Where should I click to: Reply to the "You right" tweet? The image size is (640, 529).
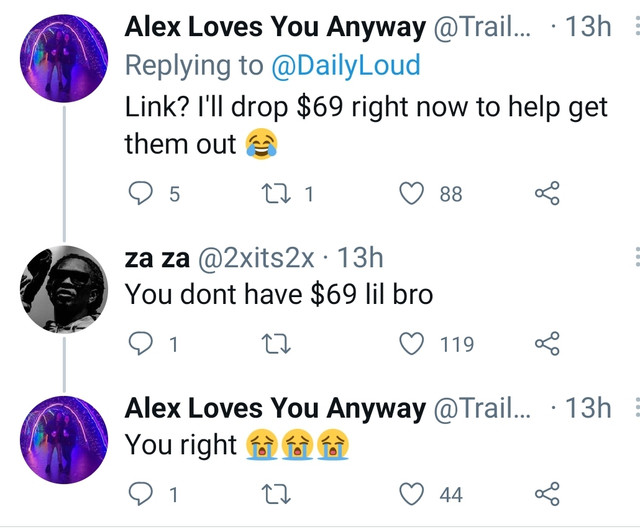141,494
